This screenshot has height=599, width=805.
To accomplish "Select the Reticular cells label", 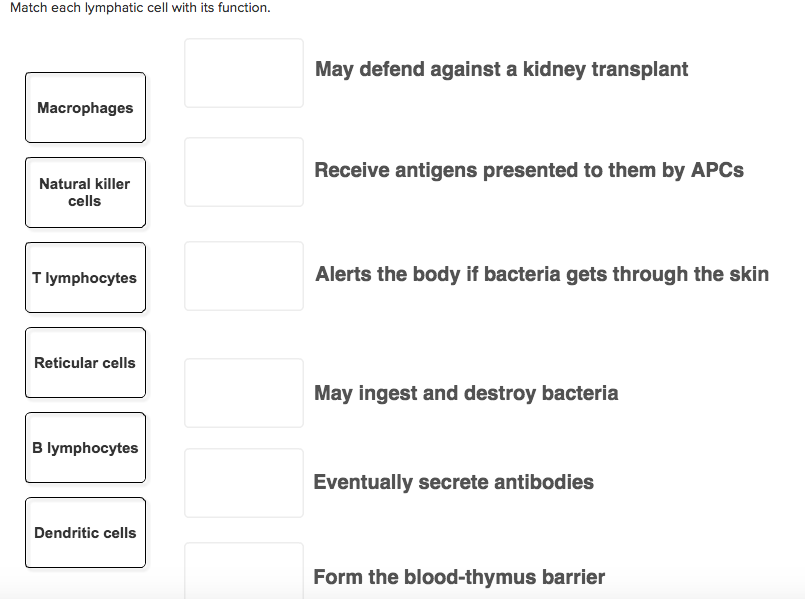I will pyautogui.click(x=85, y=362).
